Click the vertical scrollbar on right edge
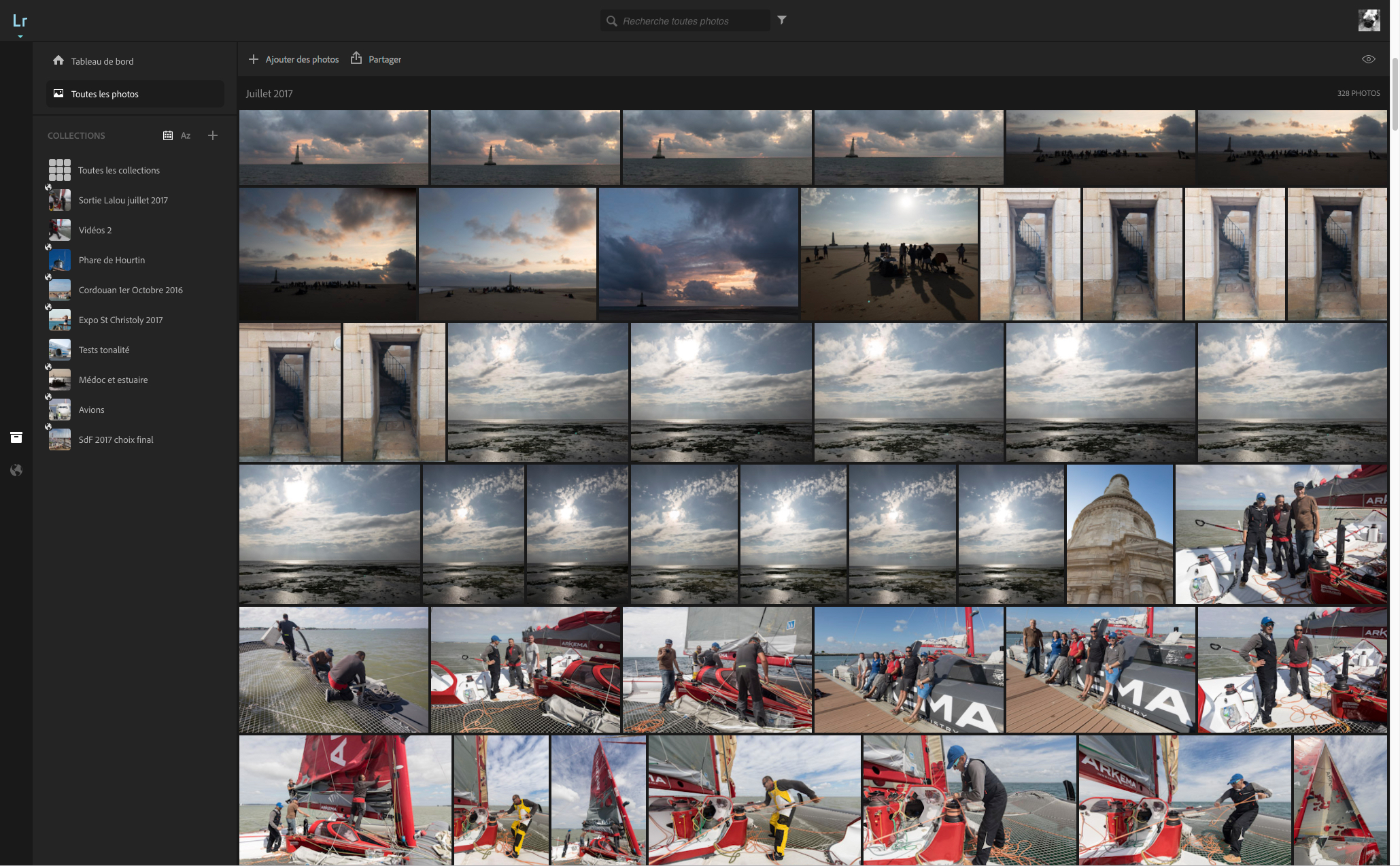Image resolution: width=1400 pixels, height=866 pixels. pos(1395,95)
